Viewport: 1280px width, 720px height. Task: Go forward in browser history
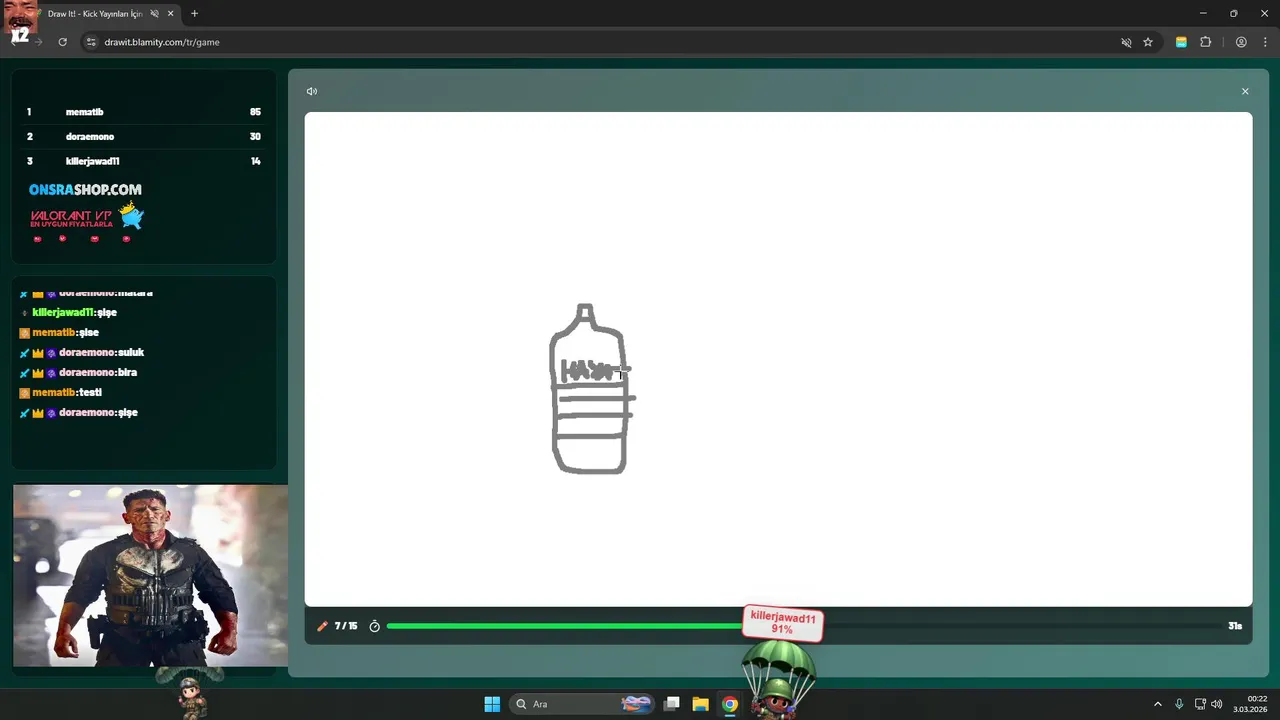tap(38, 42)
